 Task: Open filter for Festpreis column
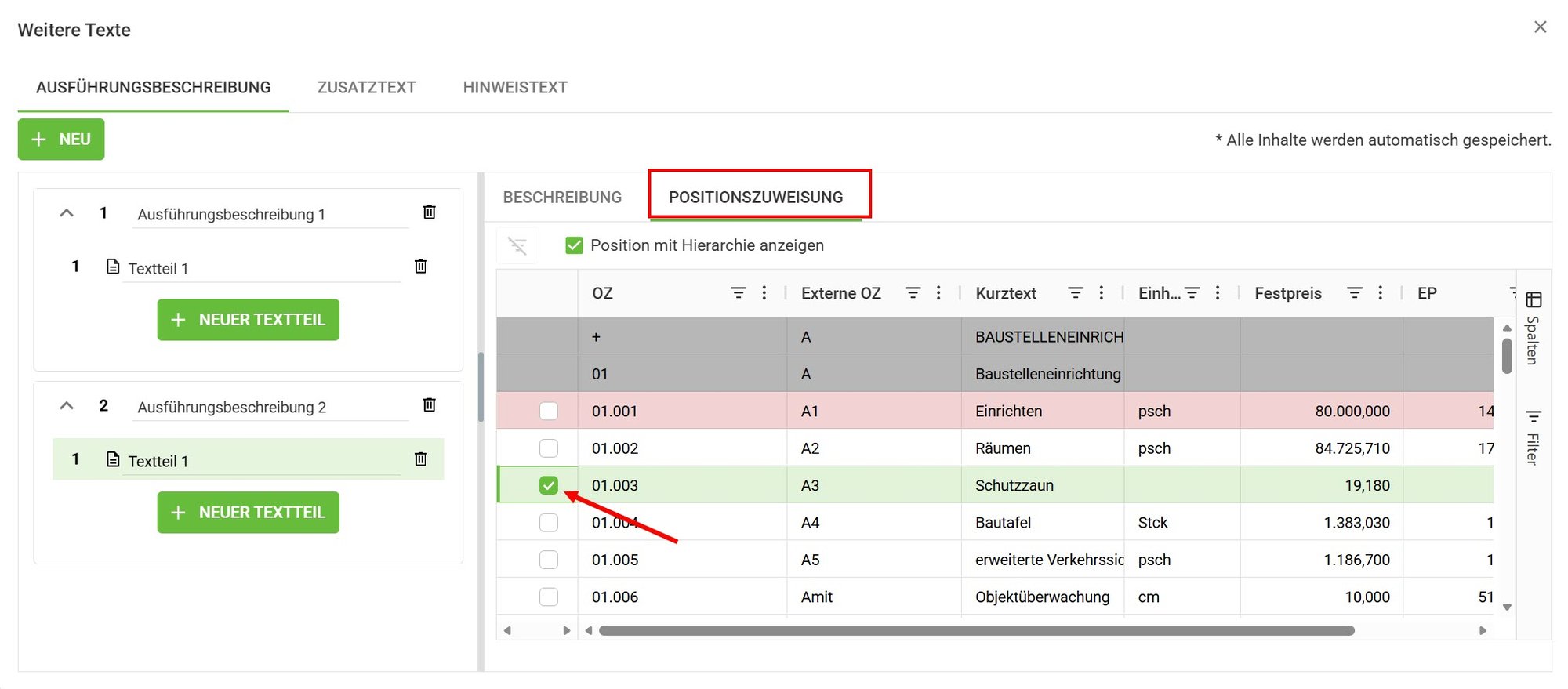click(1354, 292)
